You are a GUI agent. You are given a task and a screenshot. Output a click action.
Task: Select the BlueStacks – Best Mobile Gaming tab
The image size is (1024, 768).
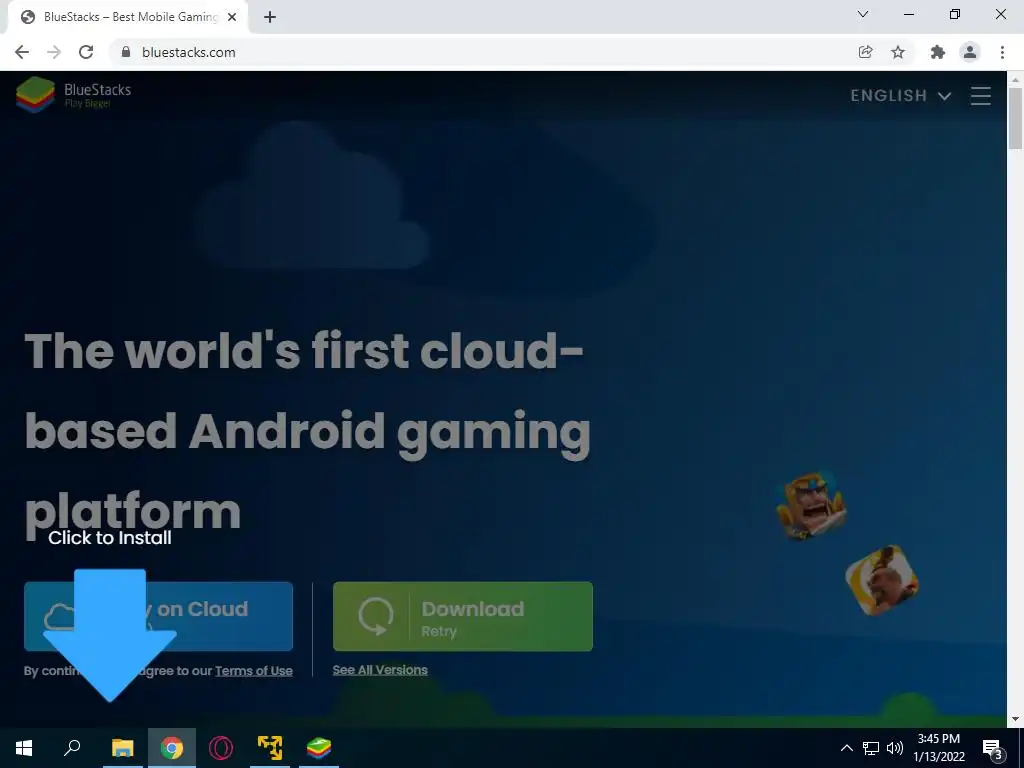tap(127, 17)
